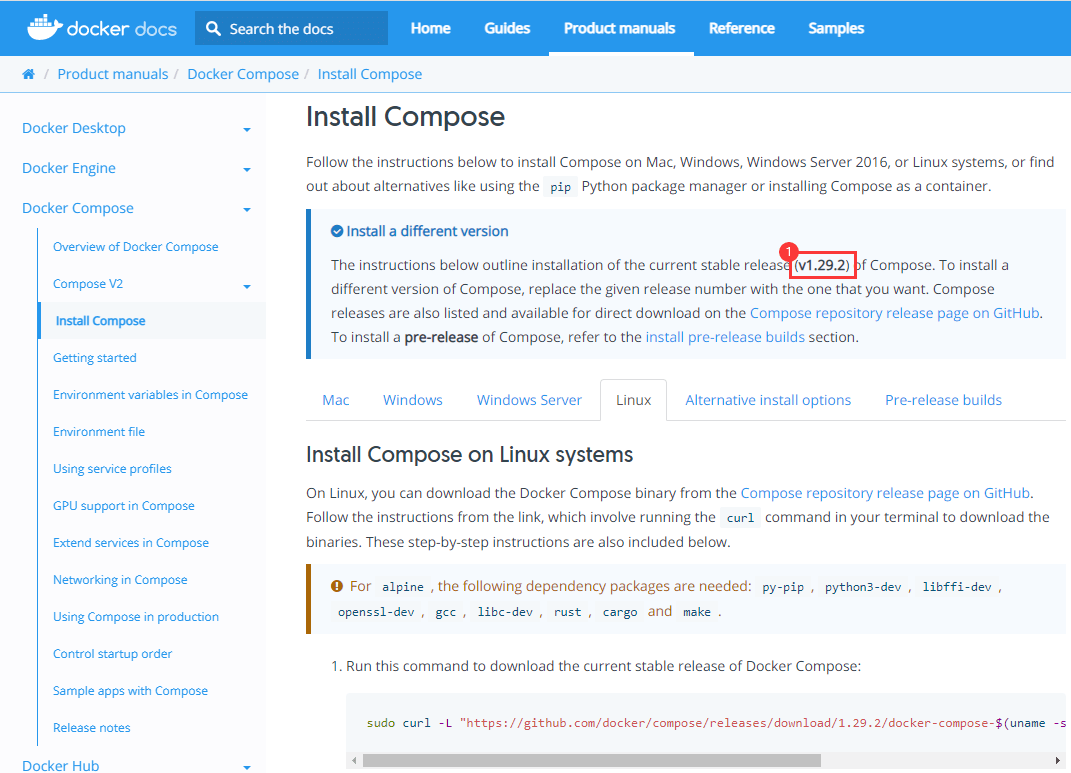Expand Docker Hub sidebar arrow
The width and height of the screenshot is (1071, 773).
(247, 768)
